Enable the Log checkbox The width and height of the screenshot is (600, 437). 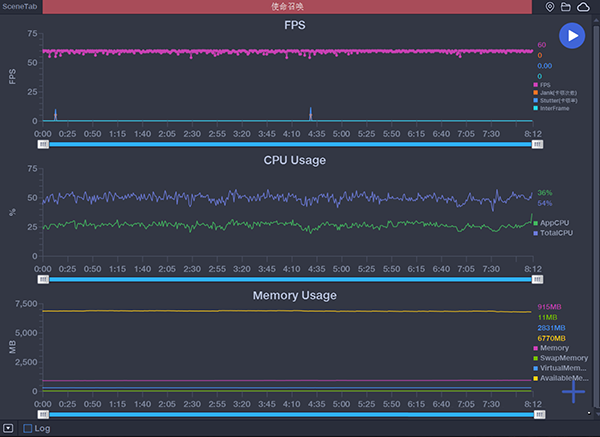click(28, 429)
